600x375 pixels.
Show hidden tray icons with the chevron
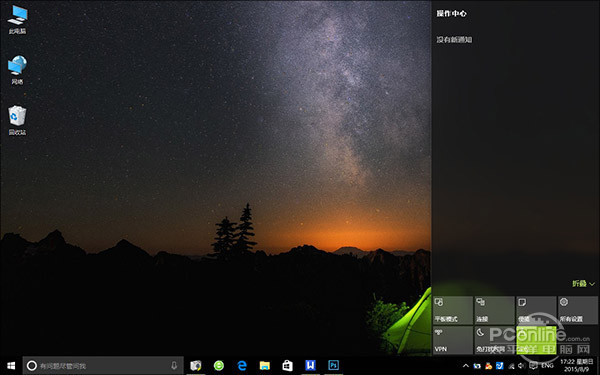click(466, 366)
